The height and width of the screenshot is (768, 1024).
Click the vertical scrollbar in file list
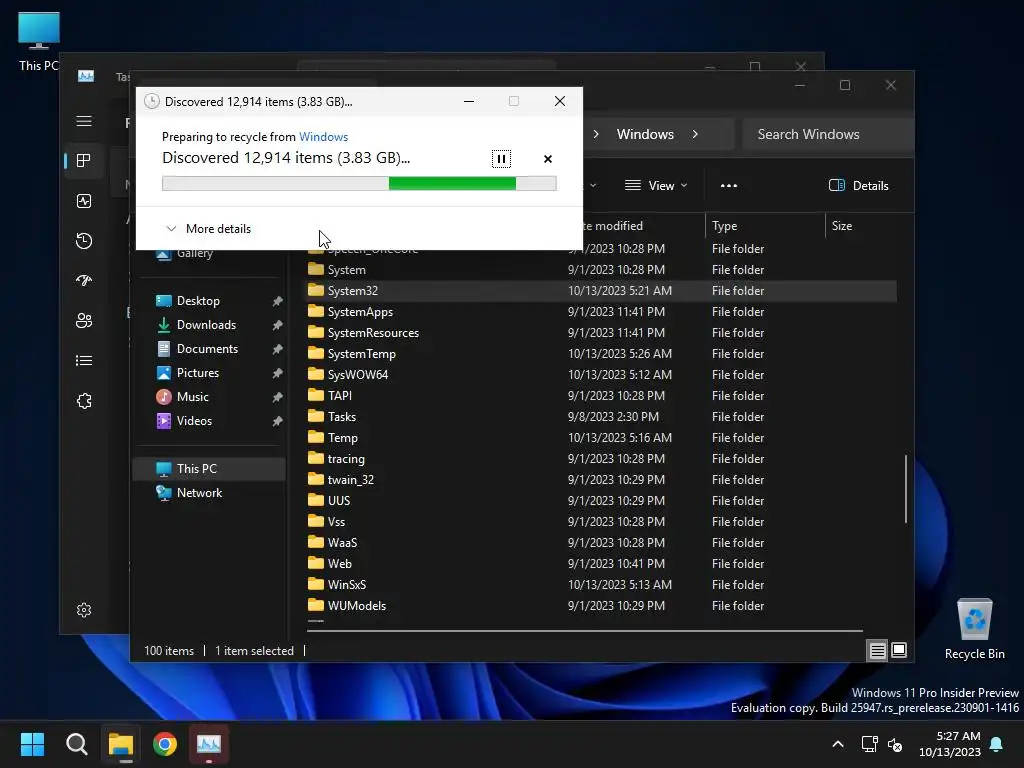click(x=906, y=489)
